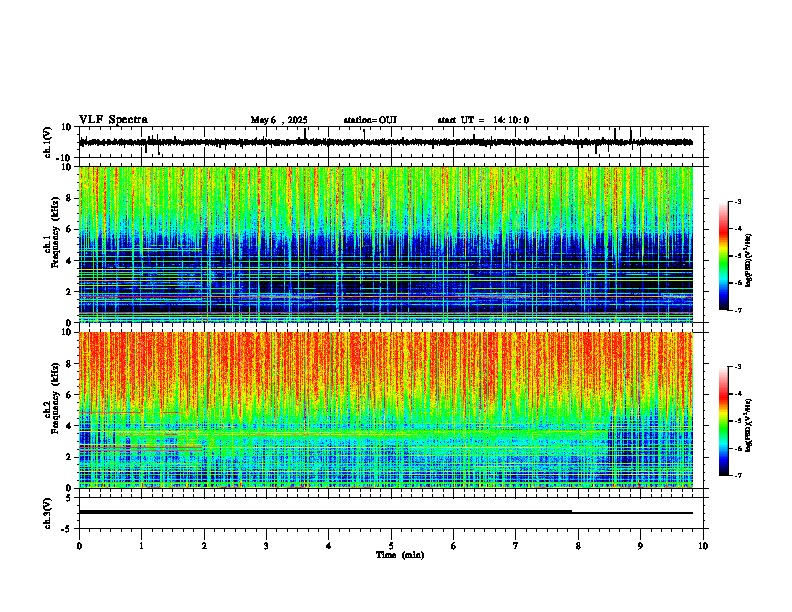
Task: Click time axis tick label 0
Action: 79,546
